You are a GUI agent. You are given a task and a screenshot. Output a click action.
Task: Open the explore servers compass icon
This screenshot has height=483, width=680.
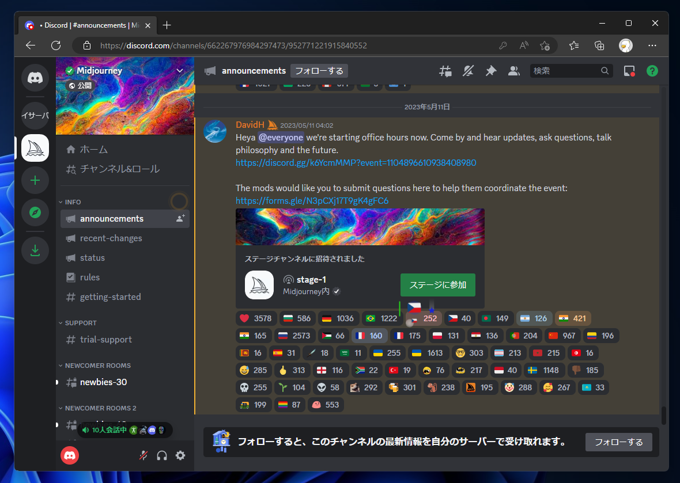pos(35,212)
